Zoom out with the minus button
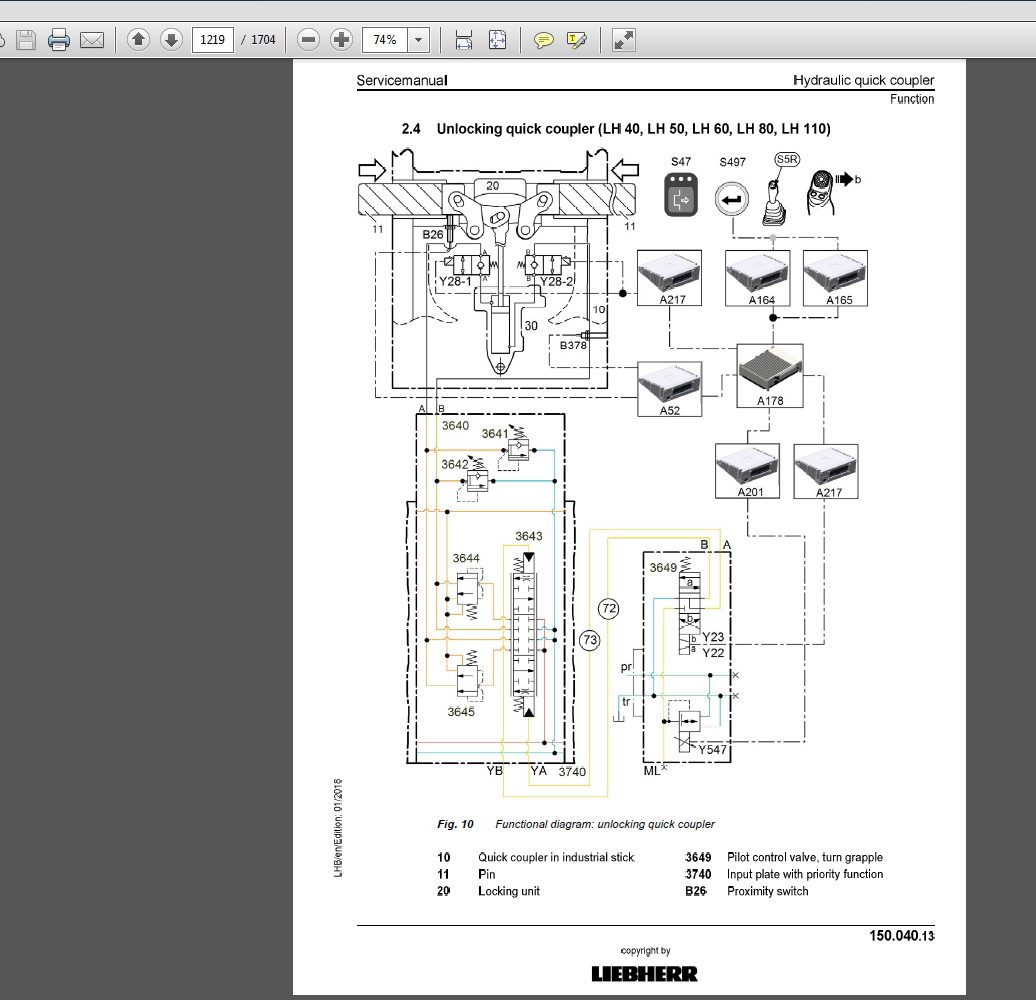1036x1000 pixels. click(308, 40)
